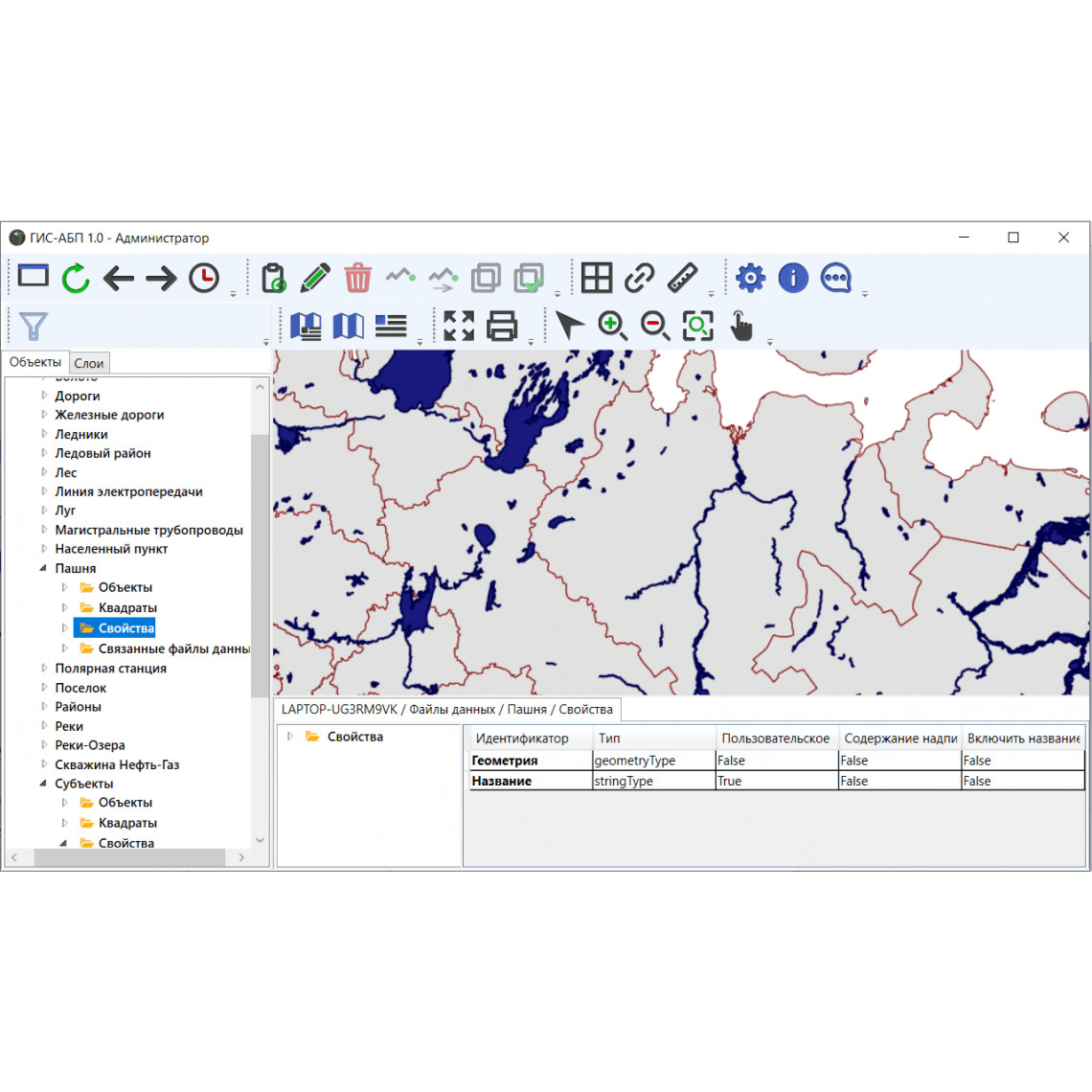The height and width of the screenshot is (1092, 1092).
Task: Click the copy with green checkmark icon
Action: tap(530, 278)
